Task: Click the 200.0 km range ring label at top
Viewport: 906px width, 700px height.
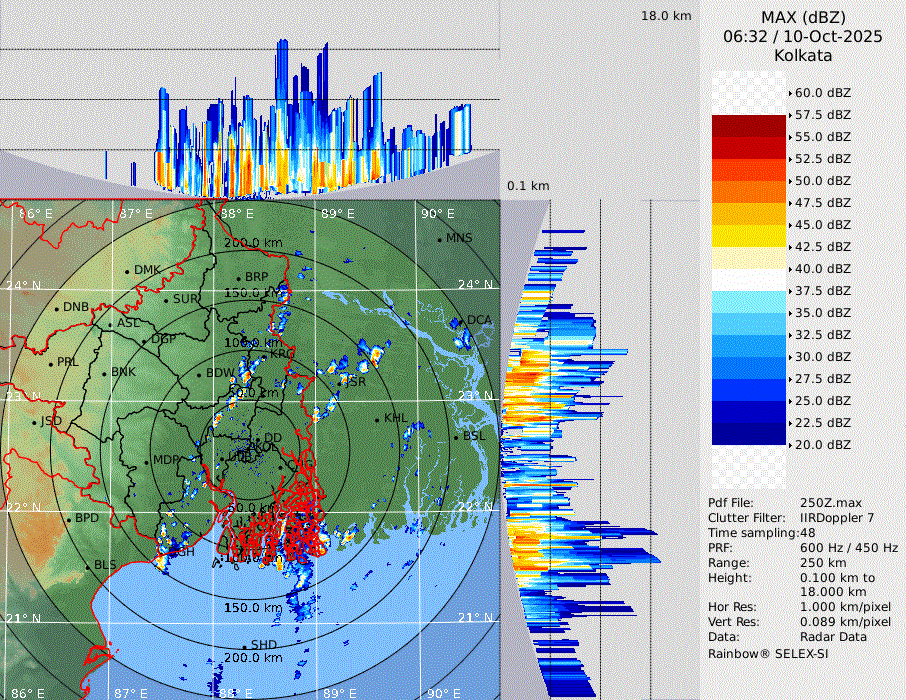Action: tap(254, 243)
